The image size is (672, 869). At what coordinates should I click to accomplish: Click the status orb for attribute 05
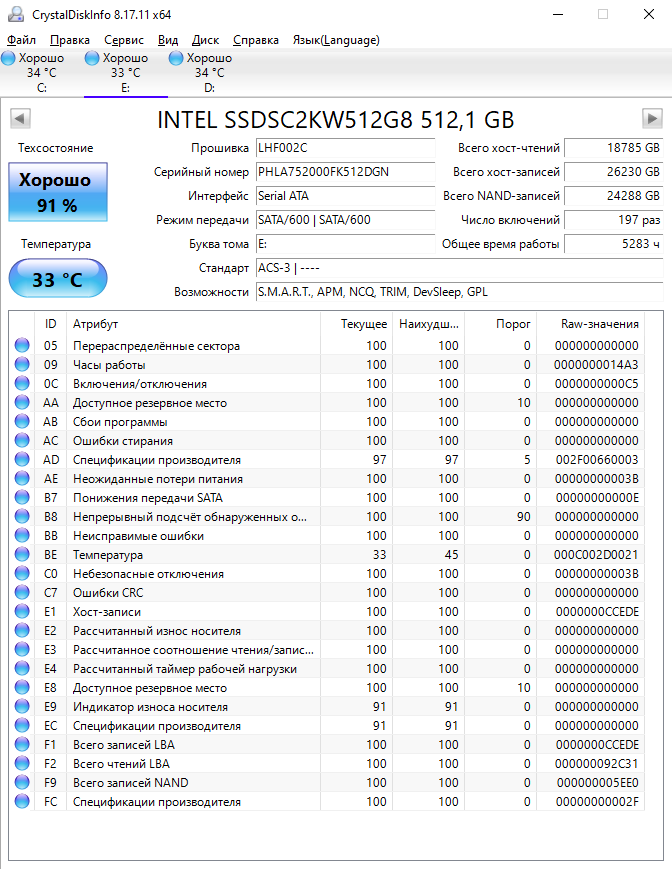[22, 346]
